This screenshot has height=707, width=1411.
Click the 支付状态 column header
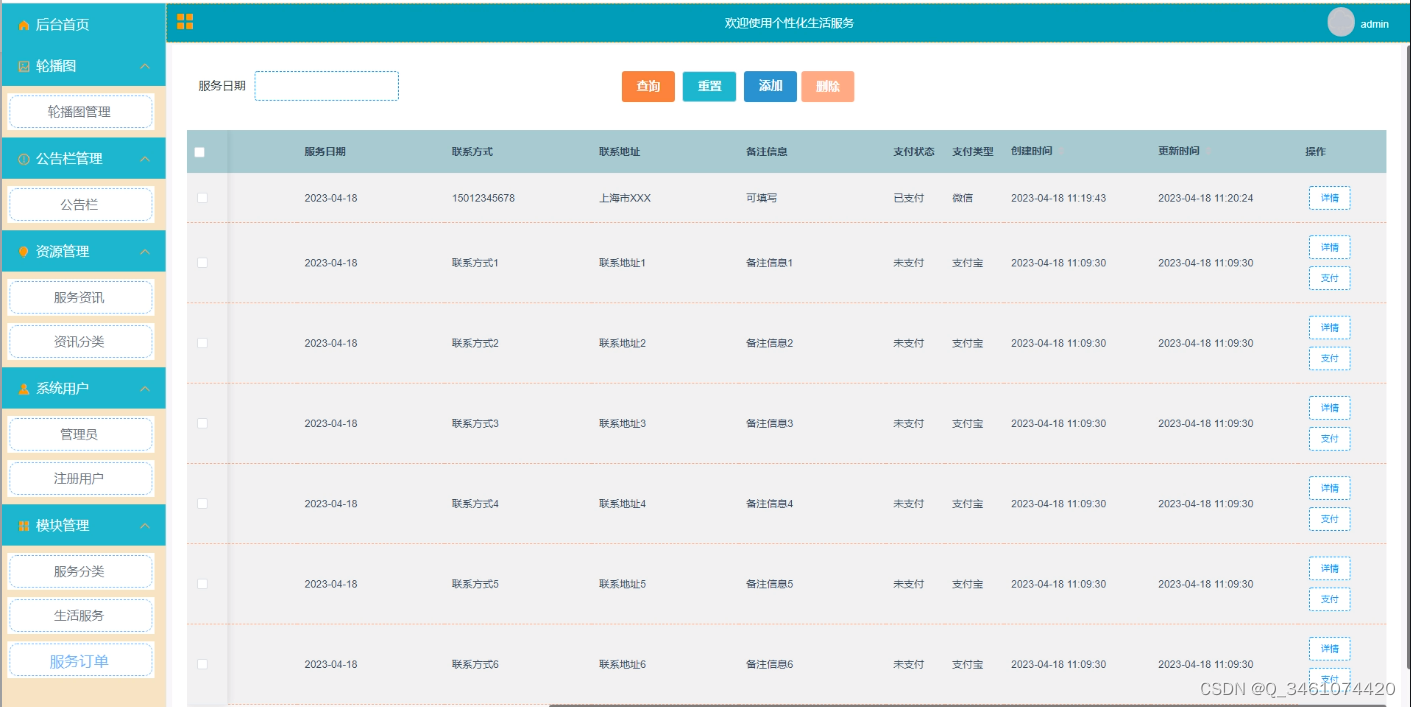coord(914,152)
